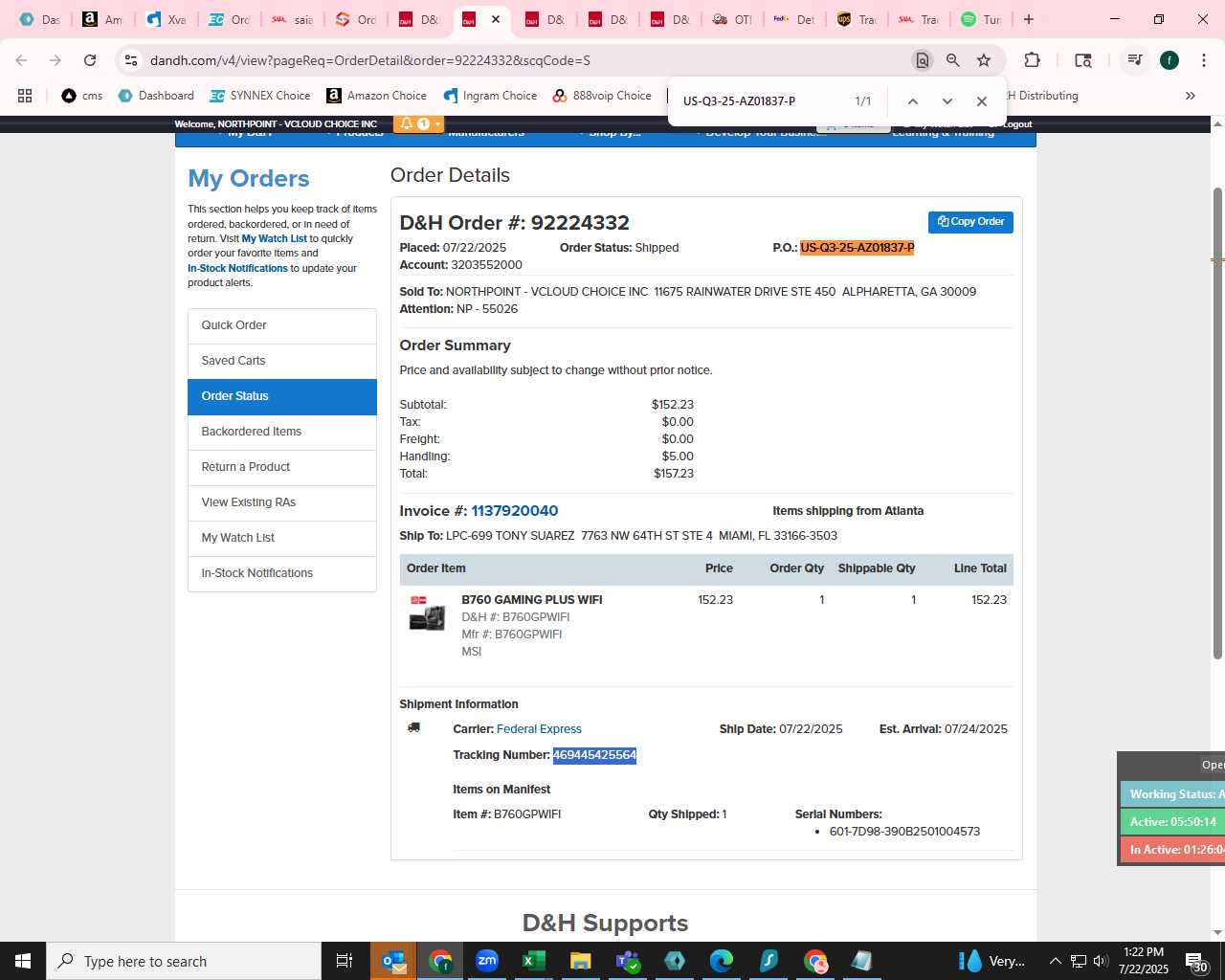Open site information icon in address bar
Screen dimensions: 1225x980
131,60
